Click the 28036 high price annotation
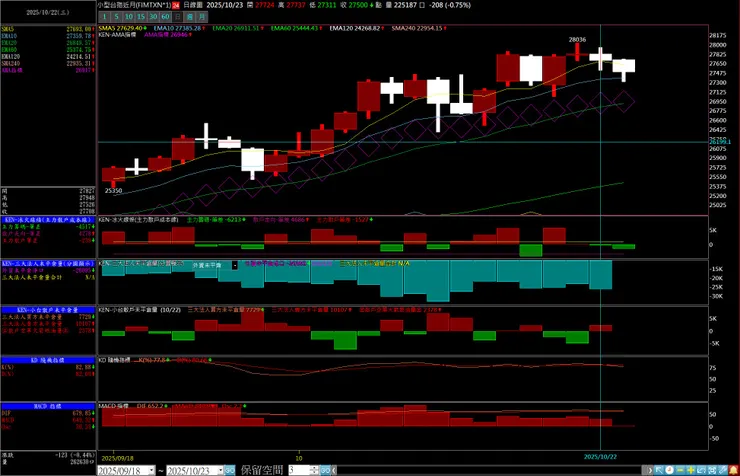The image size is (740, 476). coord(577,40)
